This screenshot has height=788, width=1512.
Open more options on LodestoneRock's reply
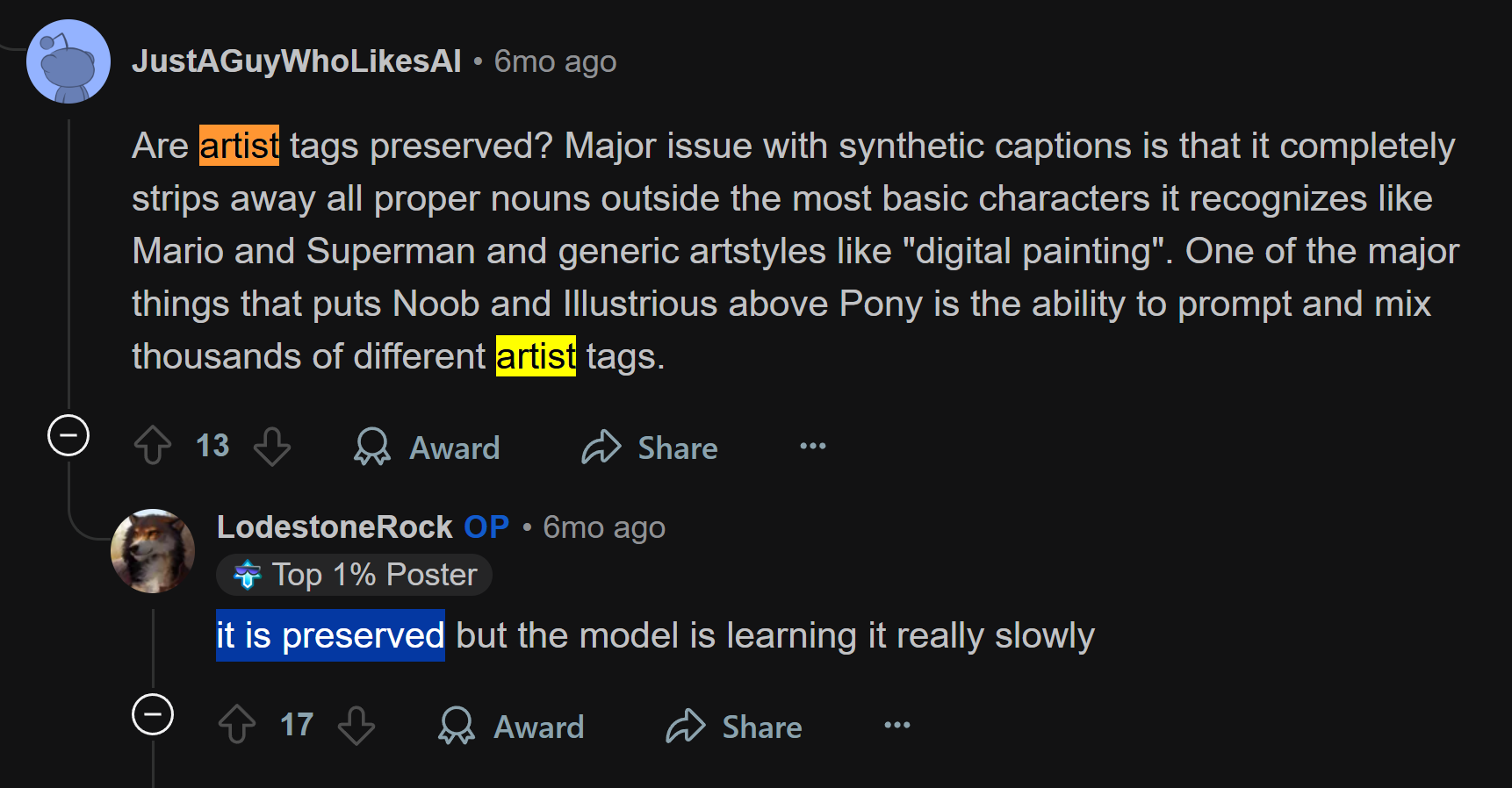[x=897, y=725]
